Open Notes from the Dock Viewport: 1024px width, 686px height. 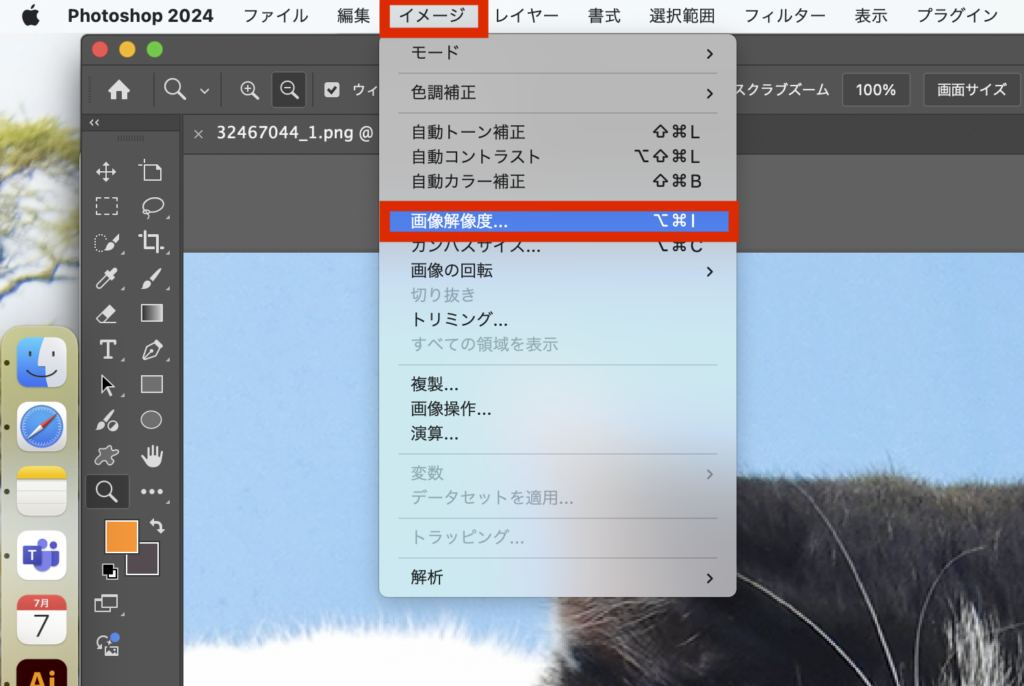point(42,491)
